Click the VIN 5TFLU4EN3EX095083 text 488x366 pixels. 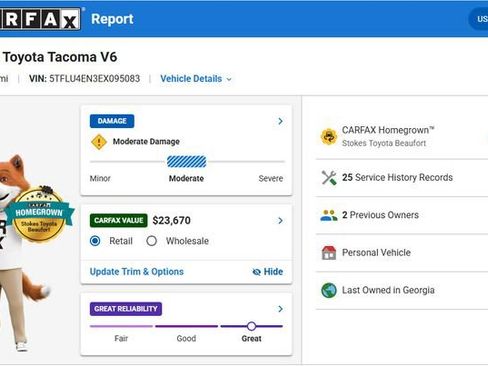point(85,79)
